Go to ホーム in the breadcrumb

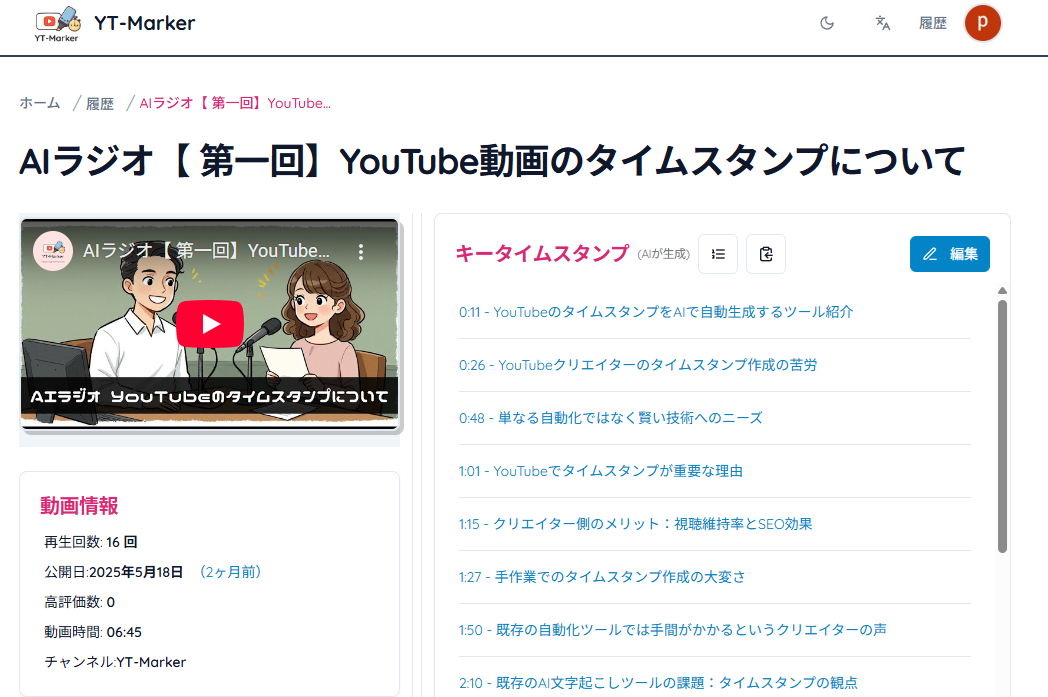tap(39, 103)
